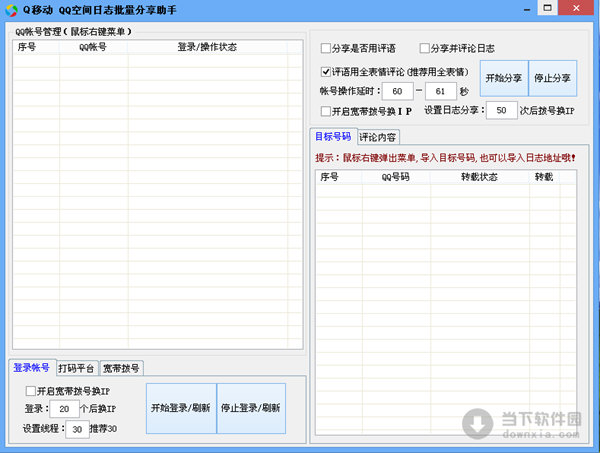
Task: Click the delay minimum field showing 60
Action: [x=396, y=91]
